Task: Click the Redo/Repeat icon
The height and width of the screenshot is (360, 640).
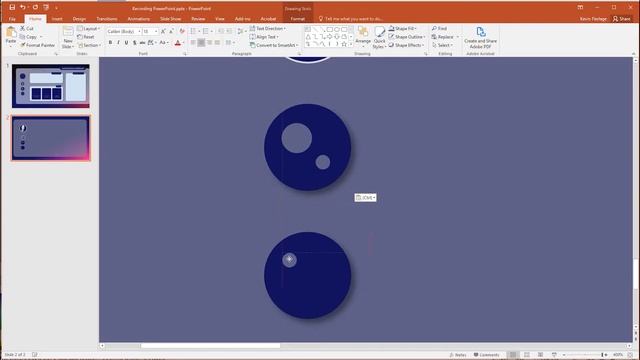Action: coord(35,7)
